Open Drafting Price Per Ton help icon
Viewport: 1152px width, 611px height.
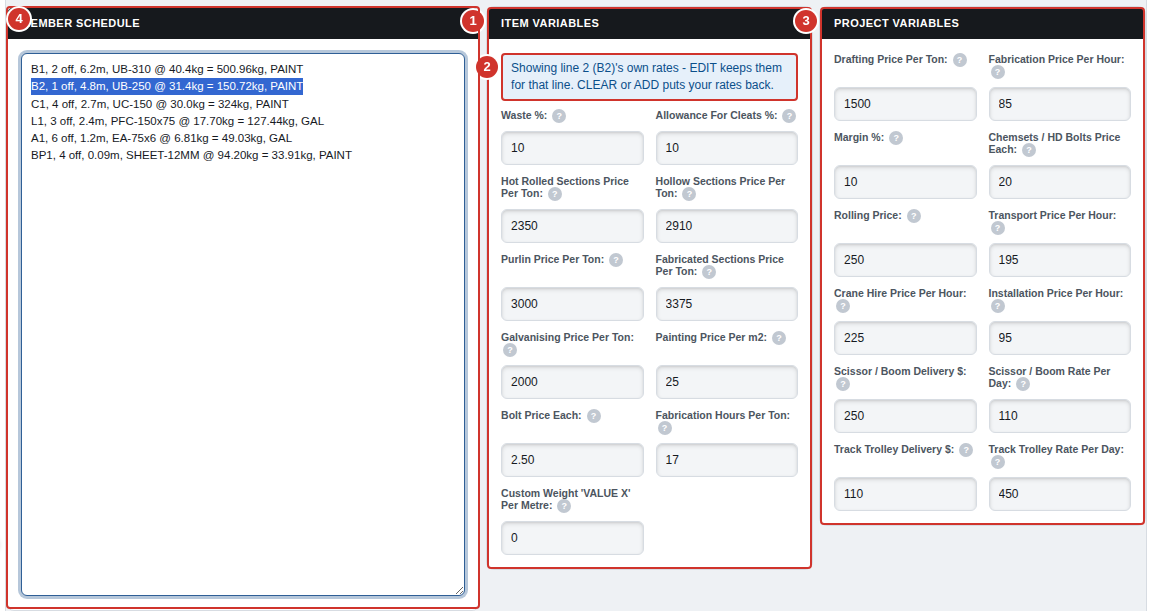(960, 60)
